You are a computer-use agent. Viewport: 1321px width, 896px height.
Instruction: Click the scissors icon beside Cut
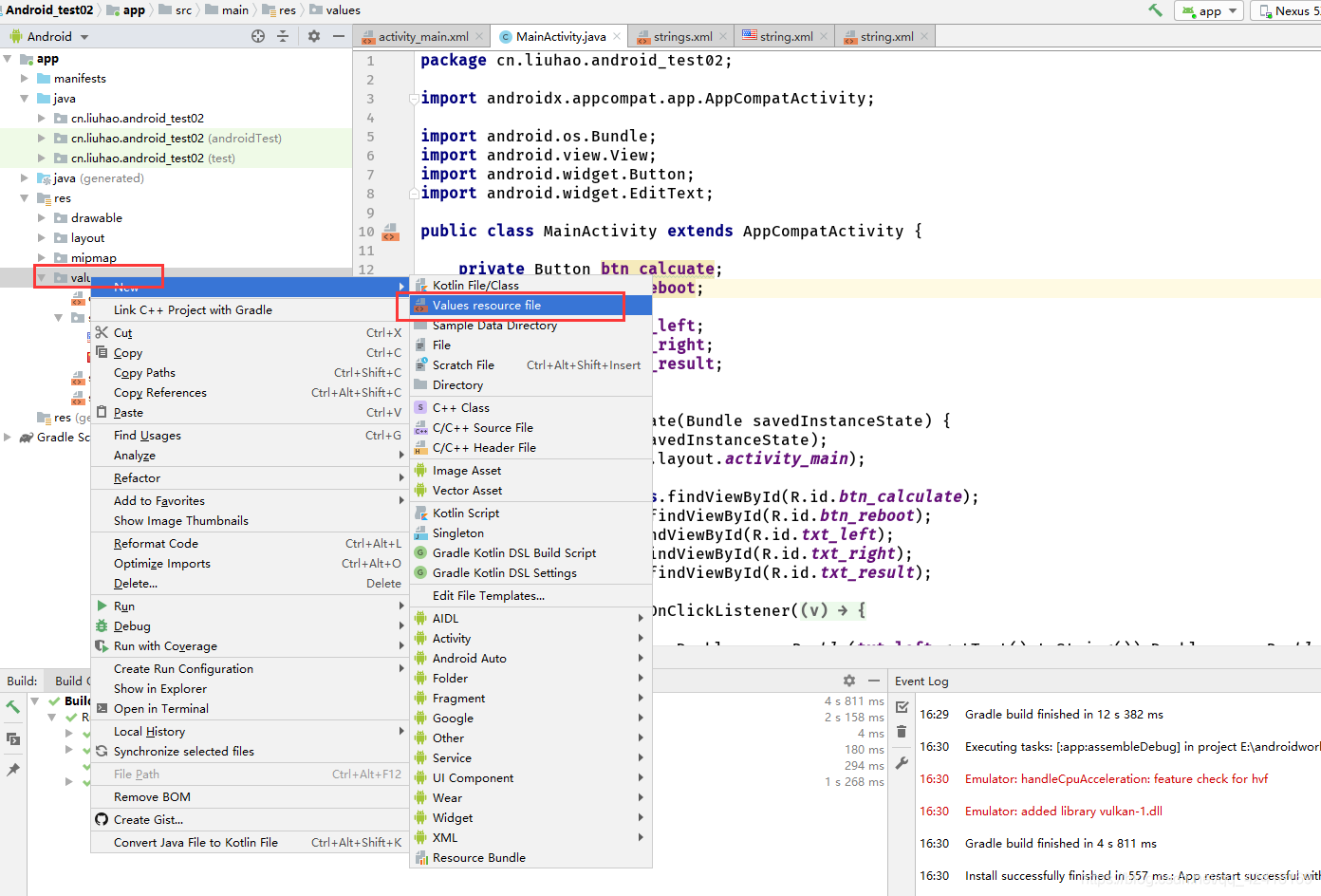point(102,332)
